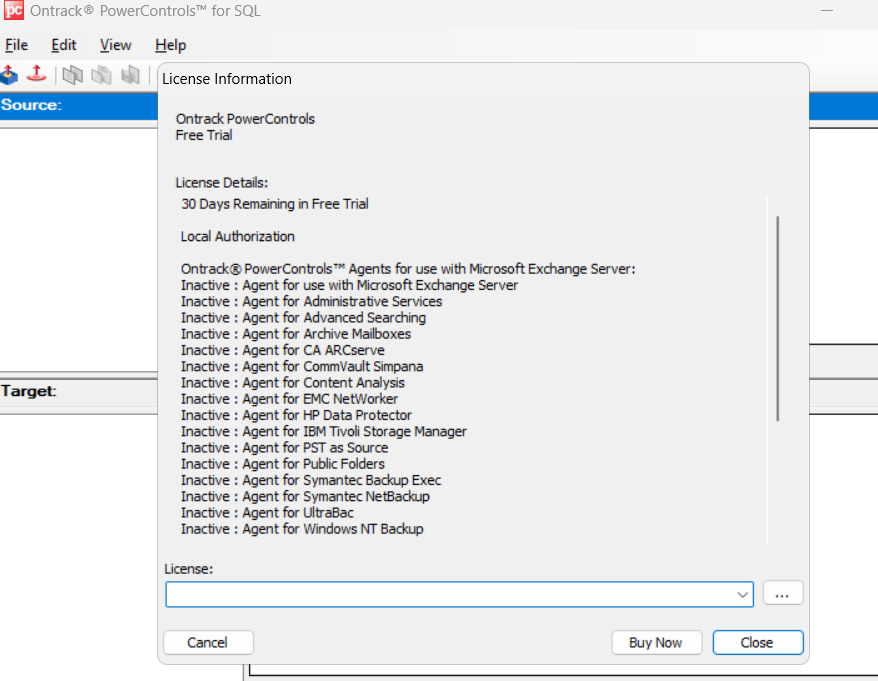Select 'Agent for Windows NT Backup' line
Screen dimensions: 878x681
point(302,529)
